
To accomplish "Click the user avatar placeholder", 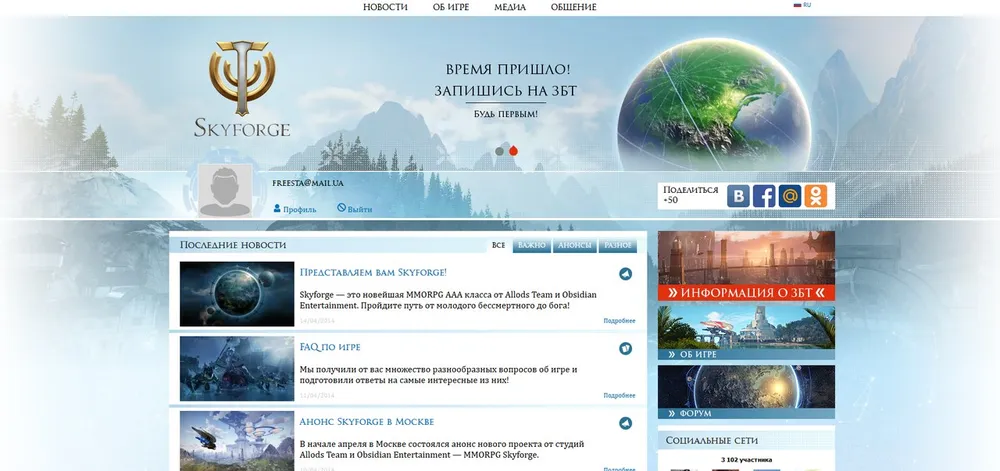I will (x=225, y=191).
